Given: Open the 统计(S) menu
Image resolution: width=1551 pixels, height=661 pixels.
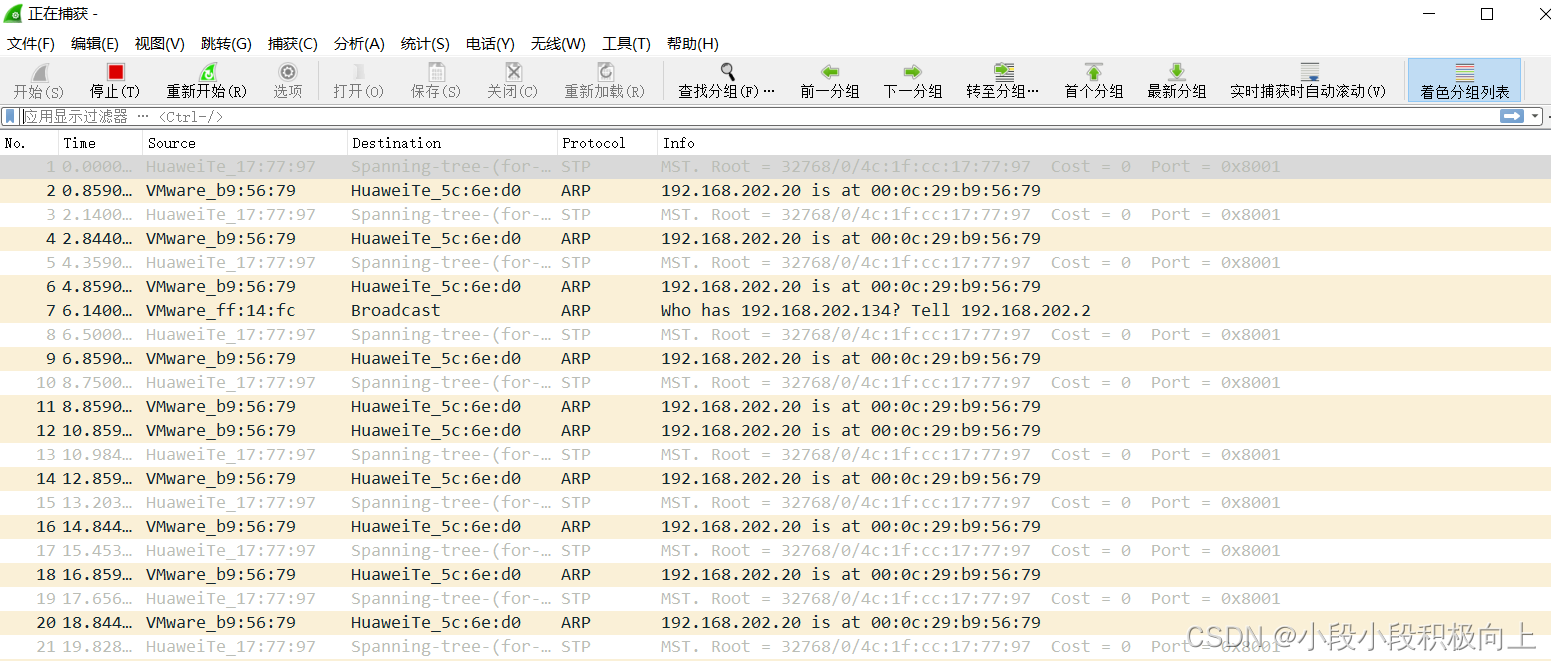Looking at the screenshot, I should coord(425,44).
